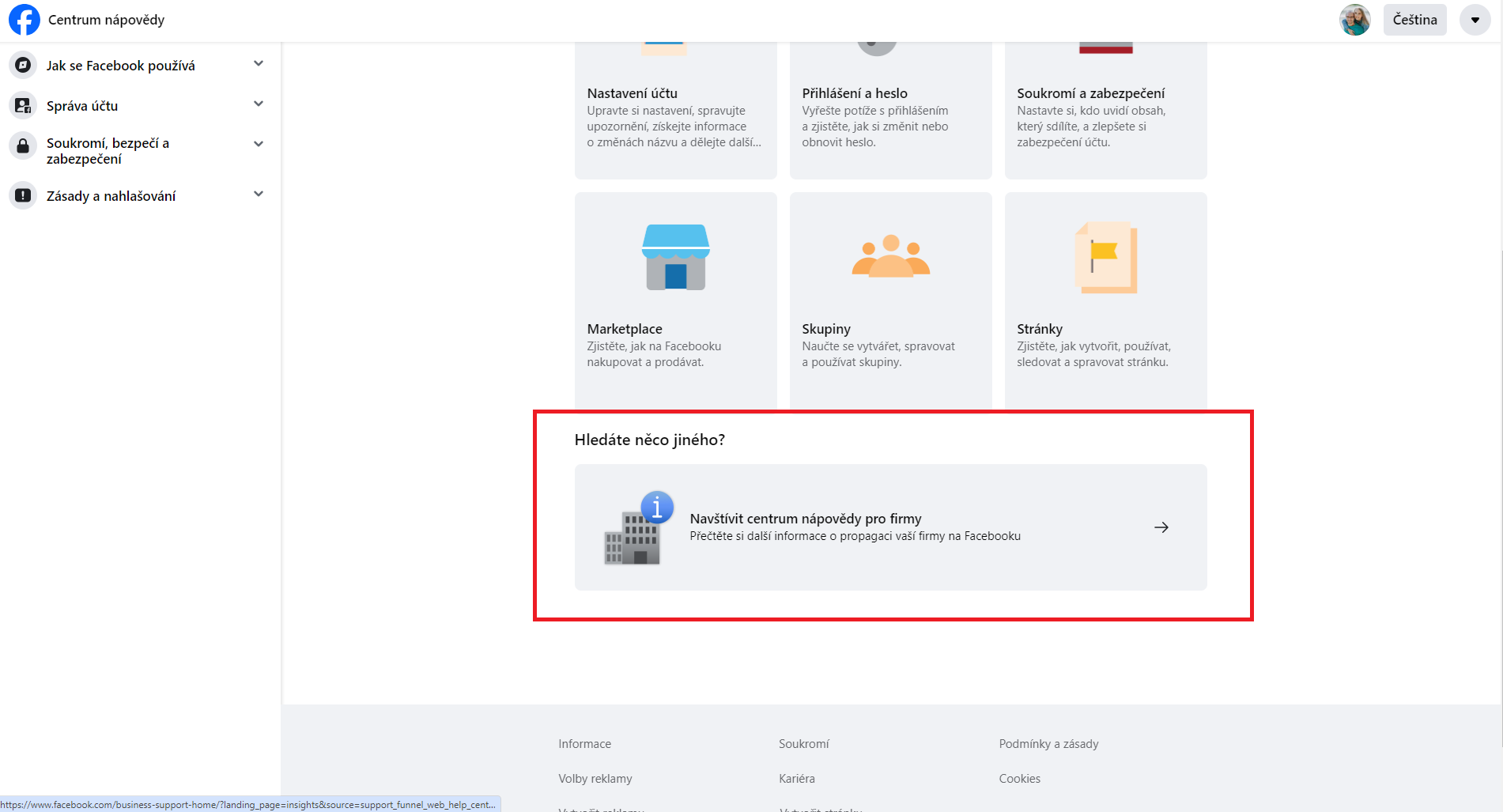Click the compass icon beside Jak se Facebook používá
The image size is (1503, 812).
(x=23, y=65)
